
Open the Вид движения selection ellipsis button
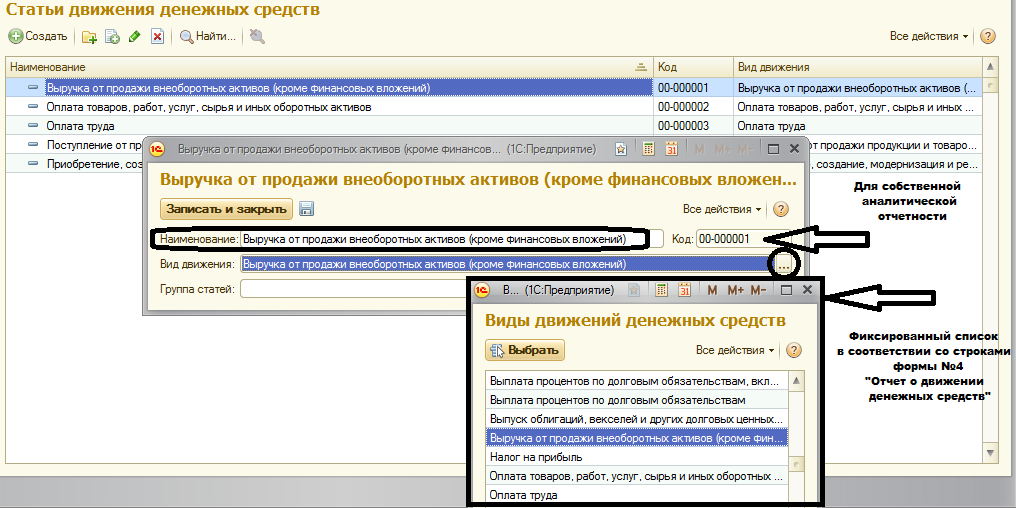[x=784, y=264]
